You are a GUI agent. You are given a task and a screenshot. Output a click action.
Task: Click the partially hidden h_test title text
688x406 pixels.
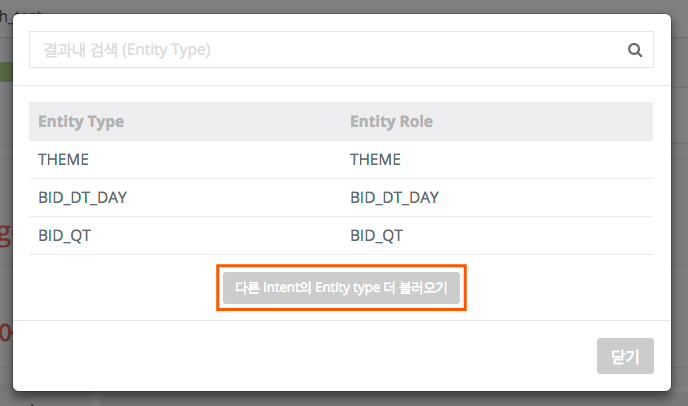point(20,5)
